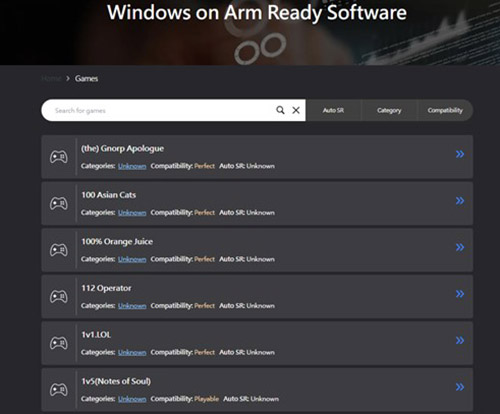The image size is (500, 414).
Task: Follow Unknown category link for 100% Orange Juice
Action: 132,259
